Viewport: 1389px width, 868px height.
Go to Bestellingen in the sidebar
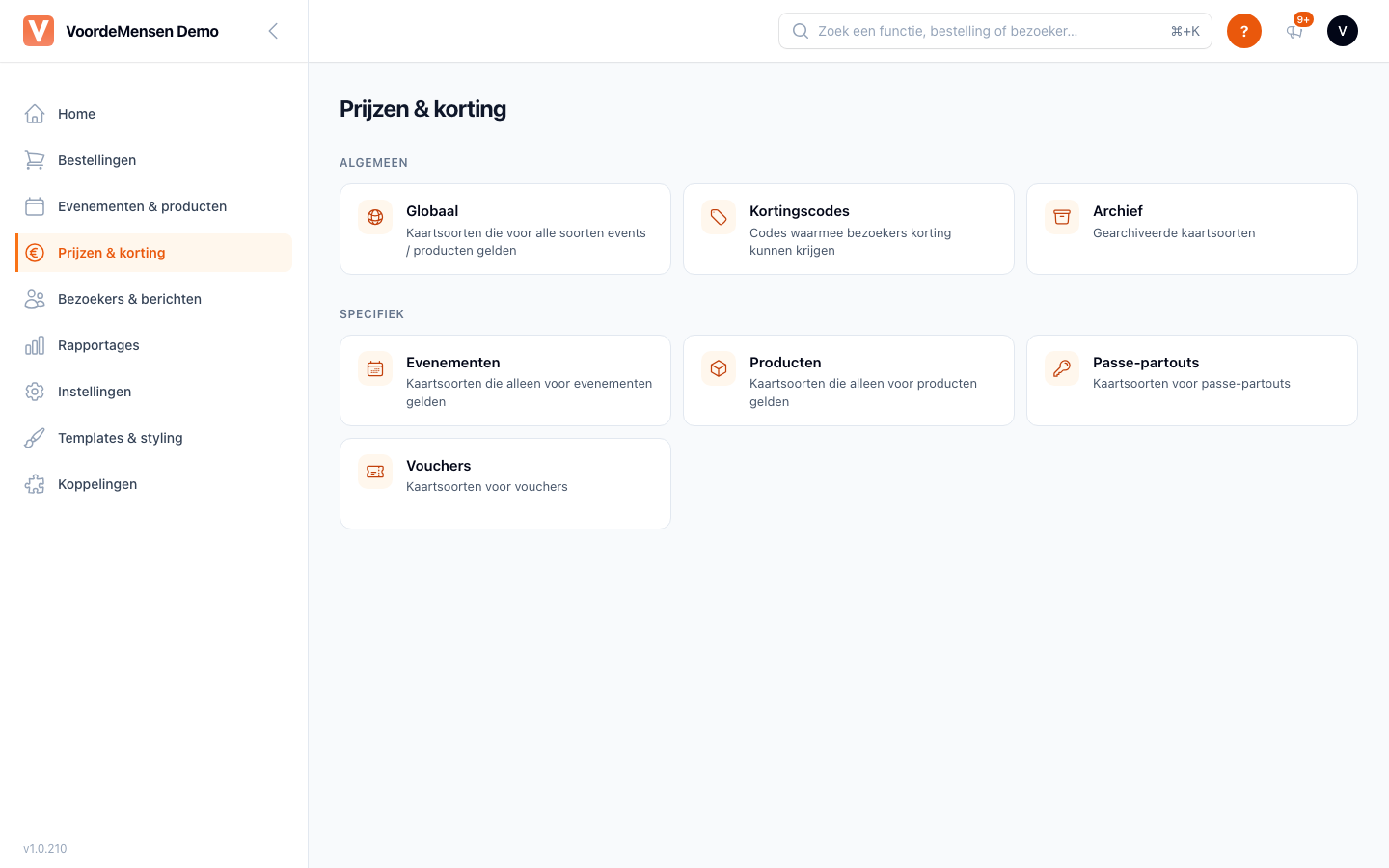(x=154, y=160)
